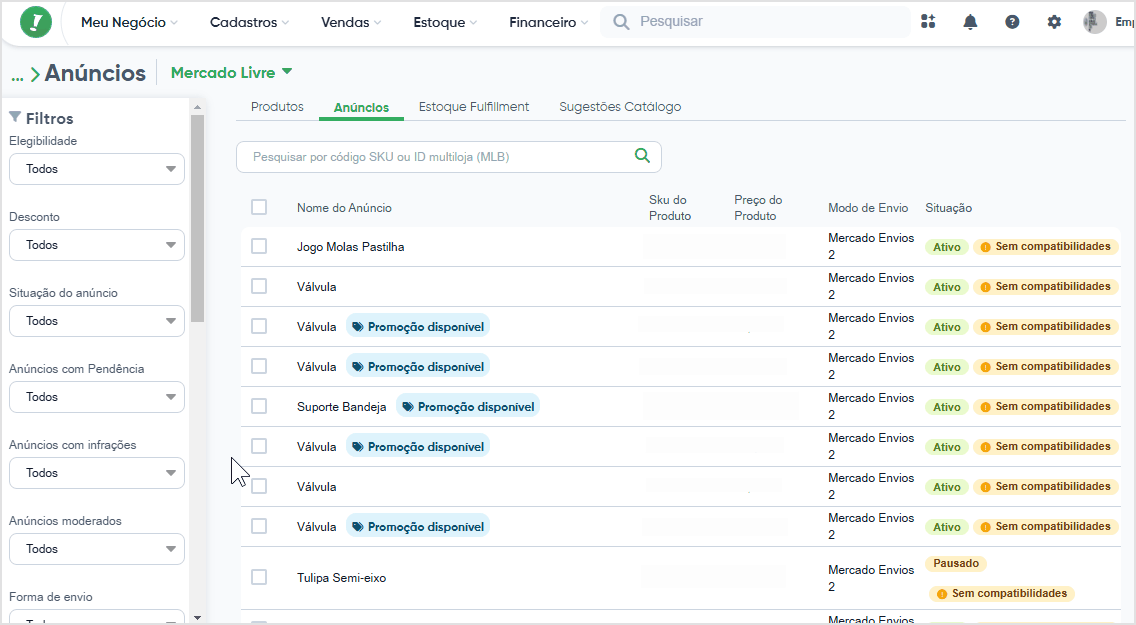Open the apps grid icon in the header
The width and height of the screenshot is (1136, 625).
(928, 22)
